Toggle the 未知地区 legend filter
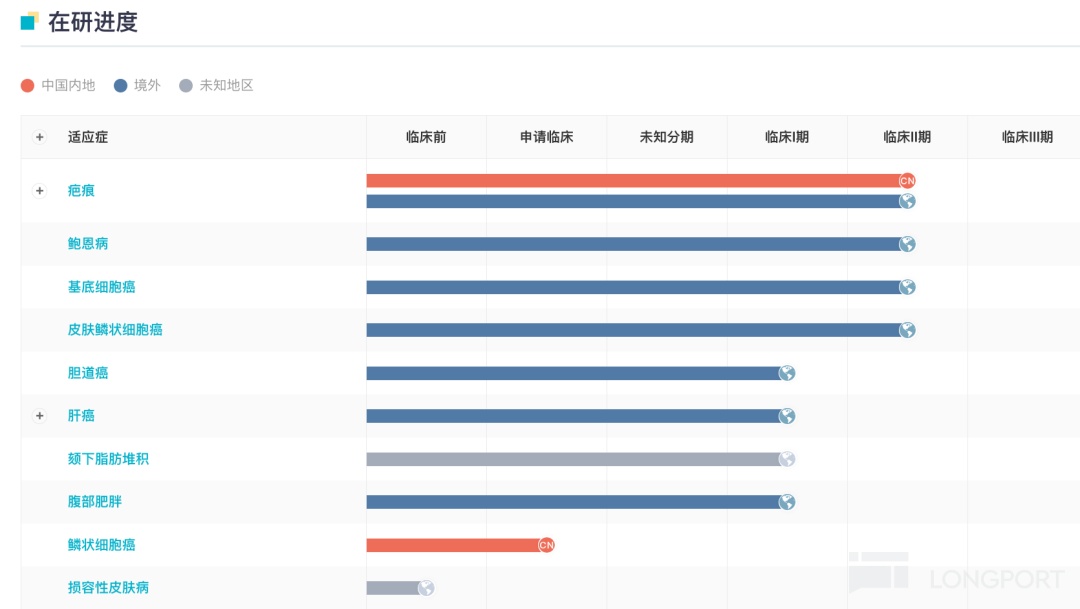 (x=216, y=86)
